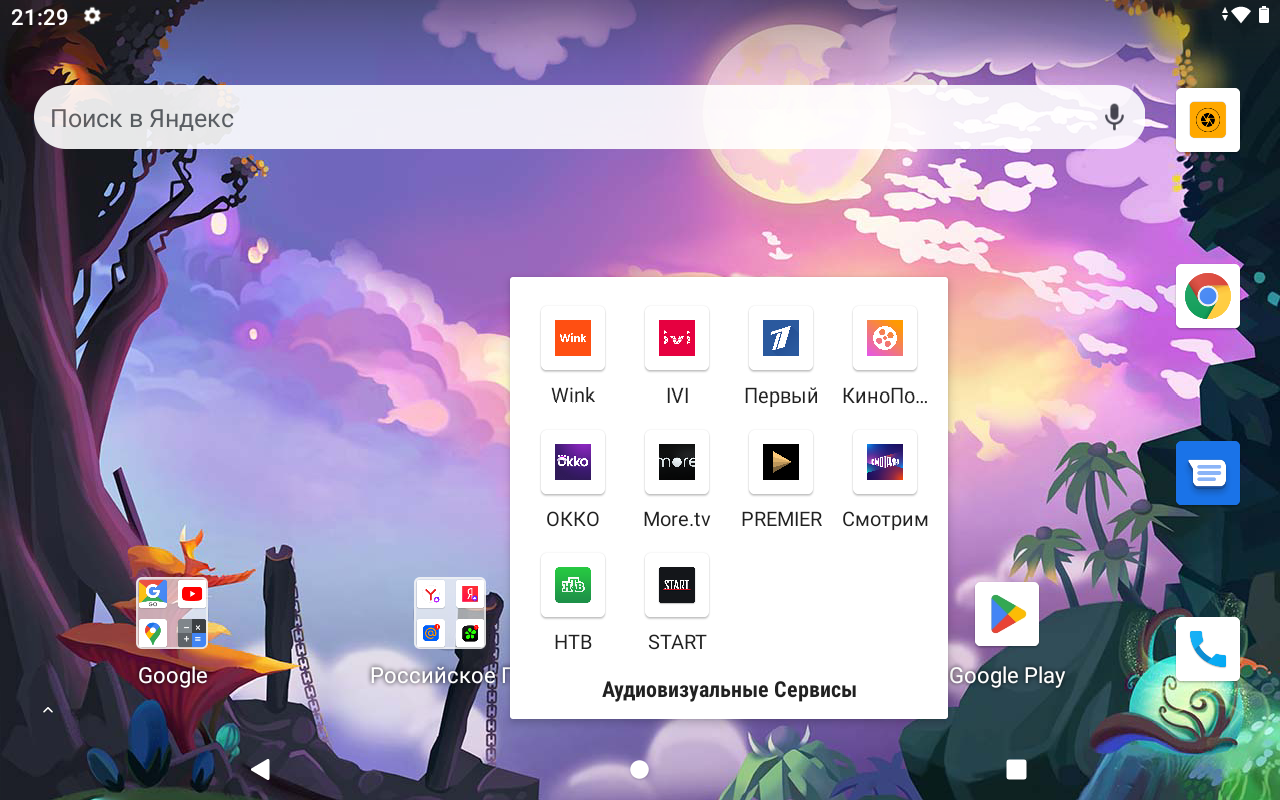The image size is (1280, 800).
Task: Open the PREMIER app
Action: (781, 462)
